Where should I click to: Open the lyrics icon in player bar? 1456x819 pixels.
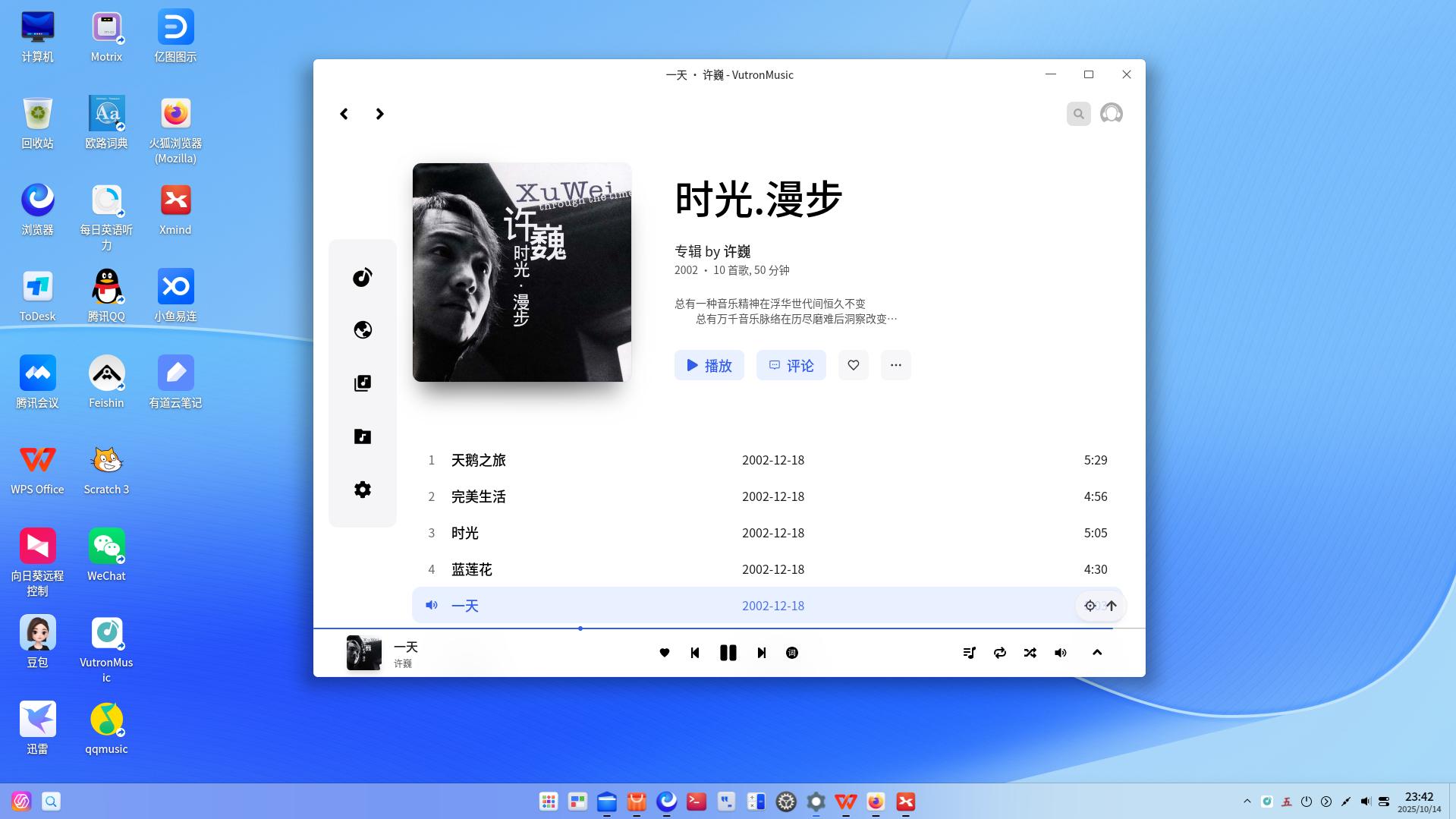click(x=792, y=653)
